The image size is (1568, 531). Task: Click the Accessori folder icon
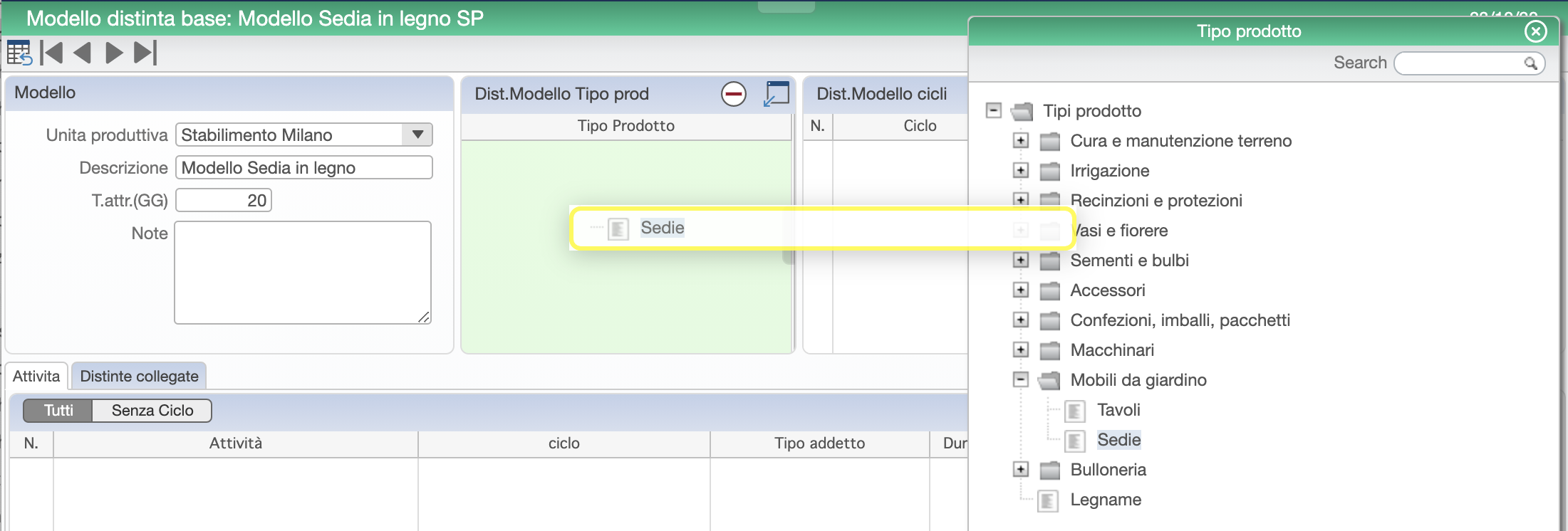[1049, 291]
